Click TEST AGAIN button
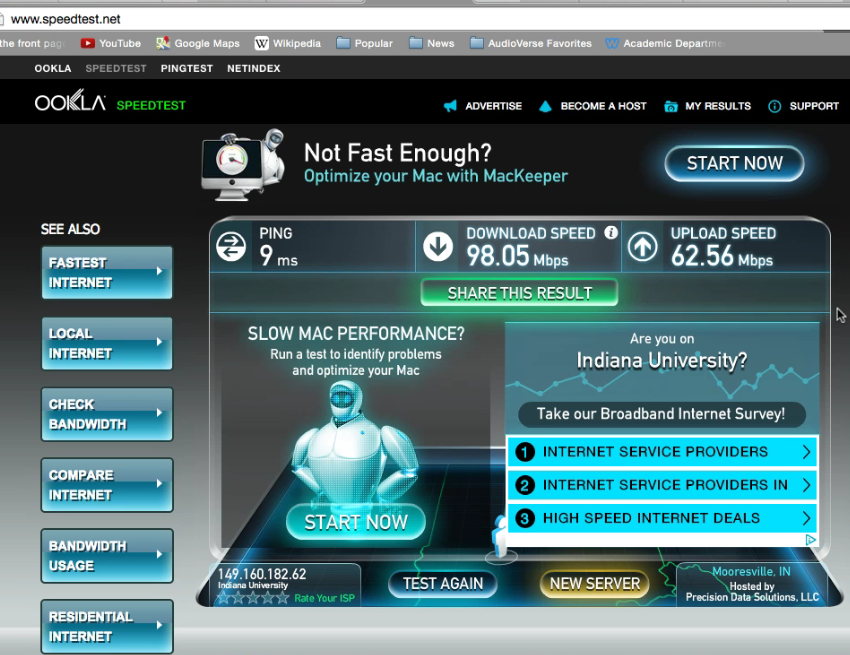850x655 pixels. point(442,584)
